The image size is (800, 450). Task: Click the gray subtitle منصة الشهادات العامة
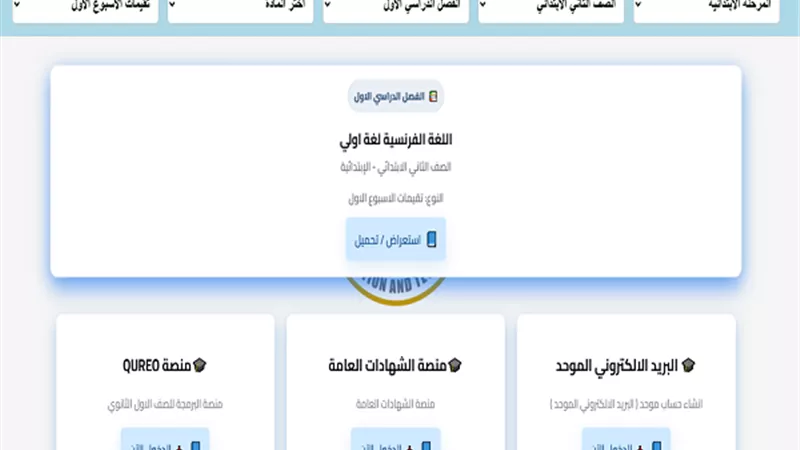[x=395, y=404]
